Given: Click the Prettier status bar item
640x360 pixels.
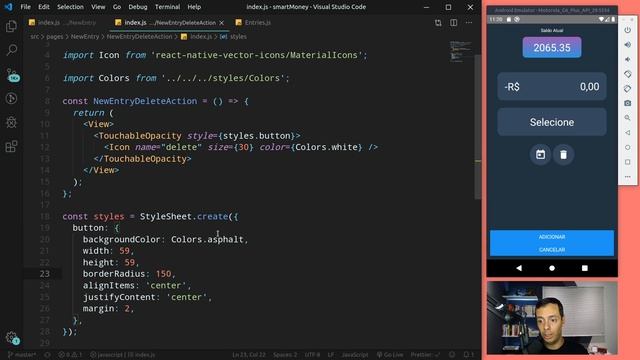Looking at the screenshot, I should click(425, 355).
